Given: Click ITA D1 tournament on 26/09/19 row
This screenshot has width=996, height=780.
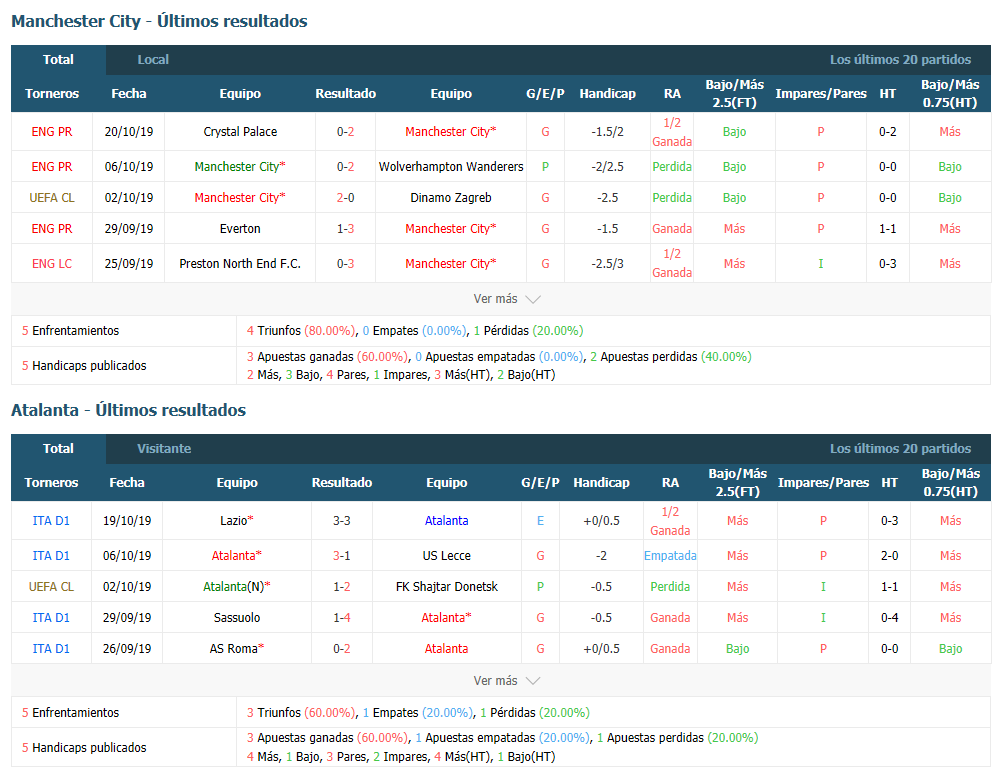Looking at the screenshot, I should click(51, 649).
